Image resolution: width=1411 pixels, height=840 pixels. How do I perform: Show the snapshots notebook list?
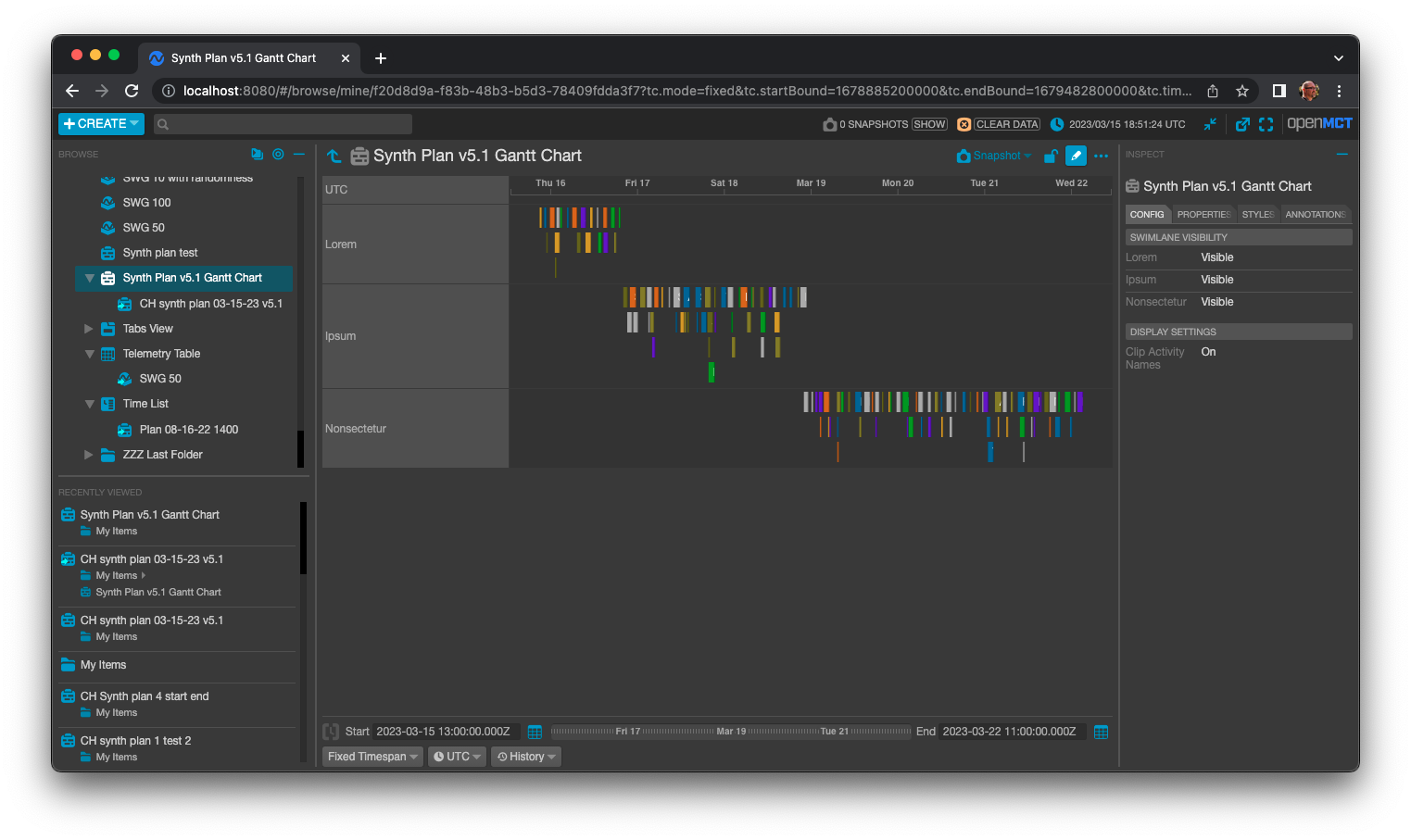coord(929,124)
